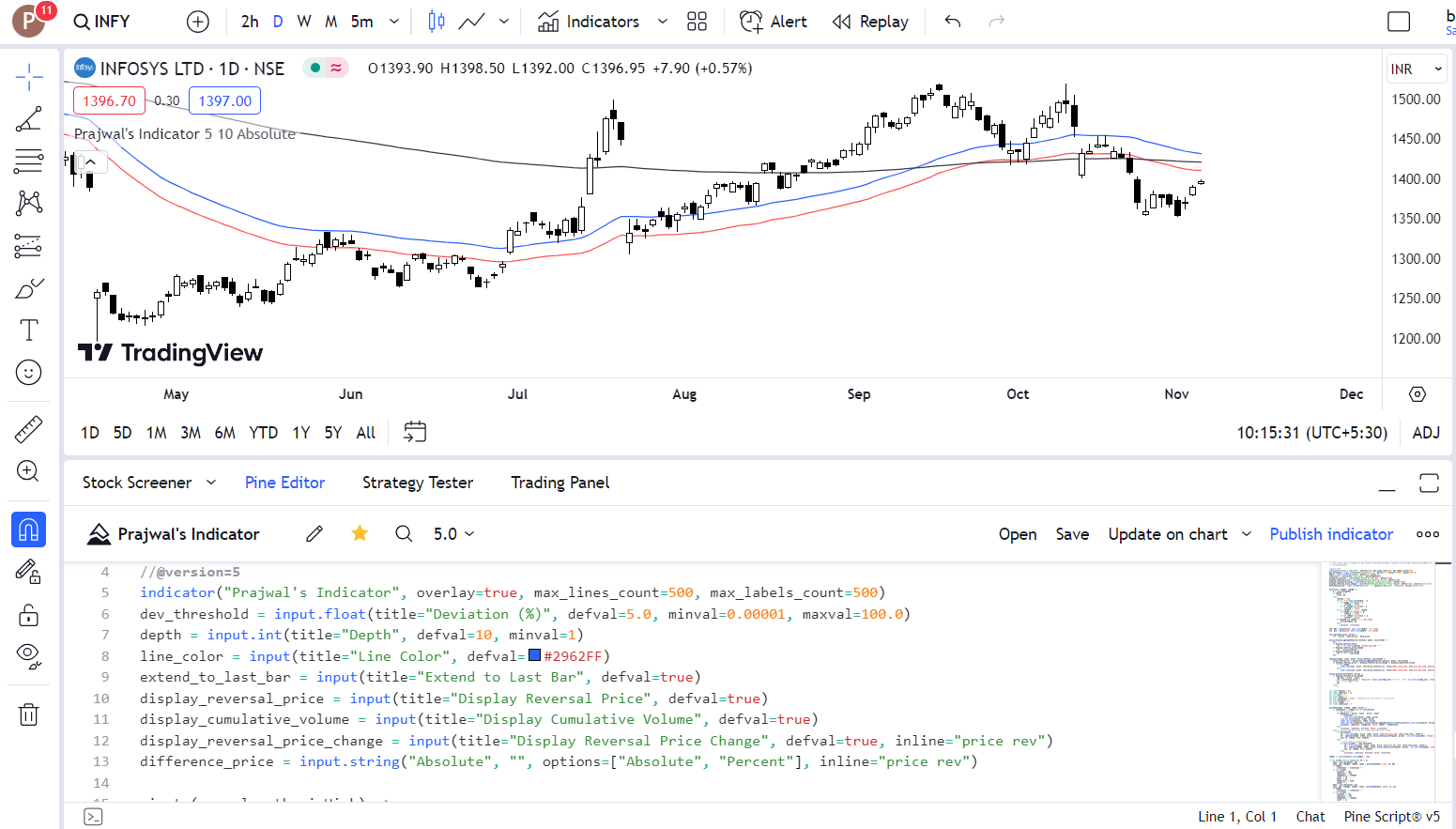The image size is (1456, 829).
Task: Open the layout selection square icon
Action: (x=1399, y=22)
